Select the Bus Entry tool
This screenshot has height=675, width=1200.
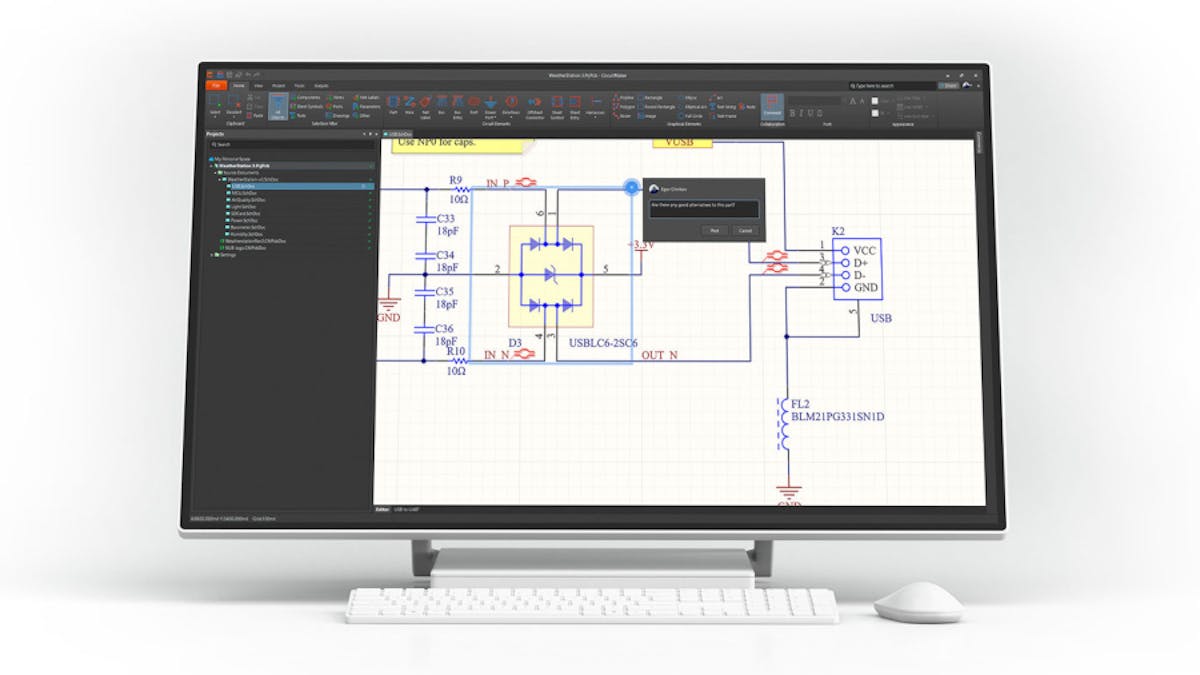pyautogui.click(x=457, y=105)
